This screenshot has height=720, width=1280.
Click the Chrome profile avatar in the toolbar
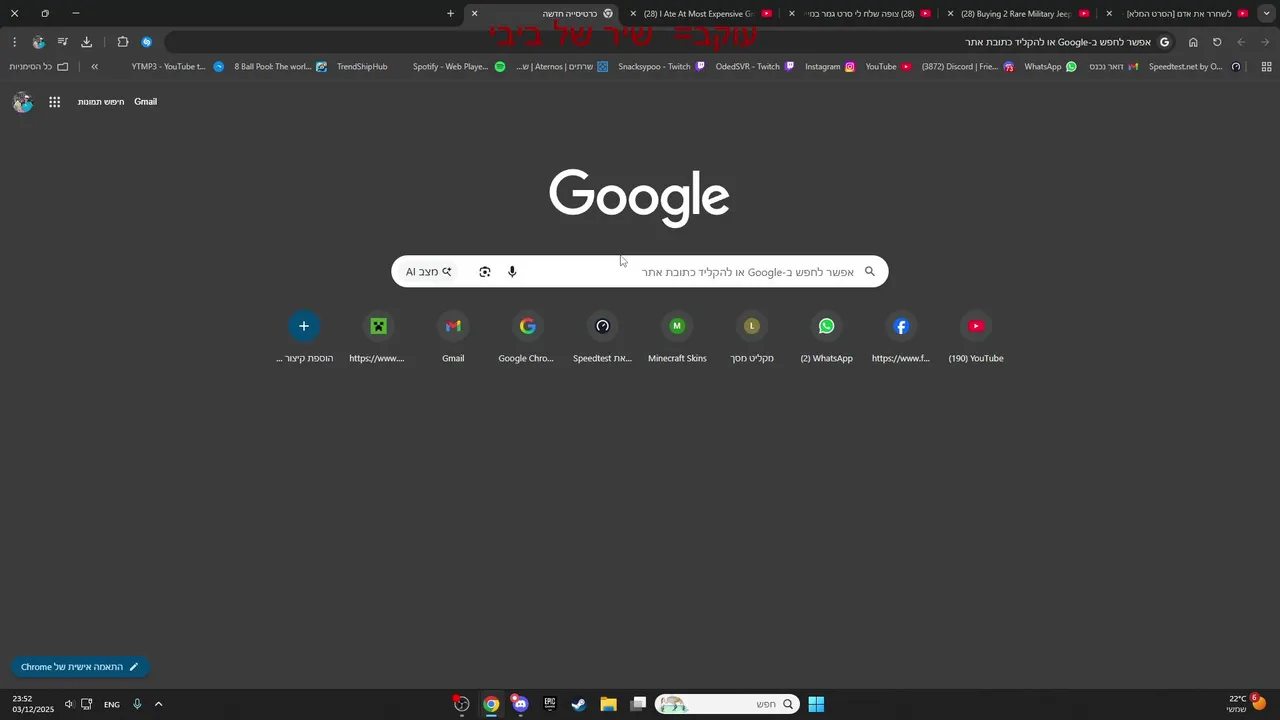click(x=38, y=42)
